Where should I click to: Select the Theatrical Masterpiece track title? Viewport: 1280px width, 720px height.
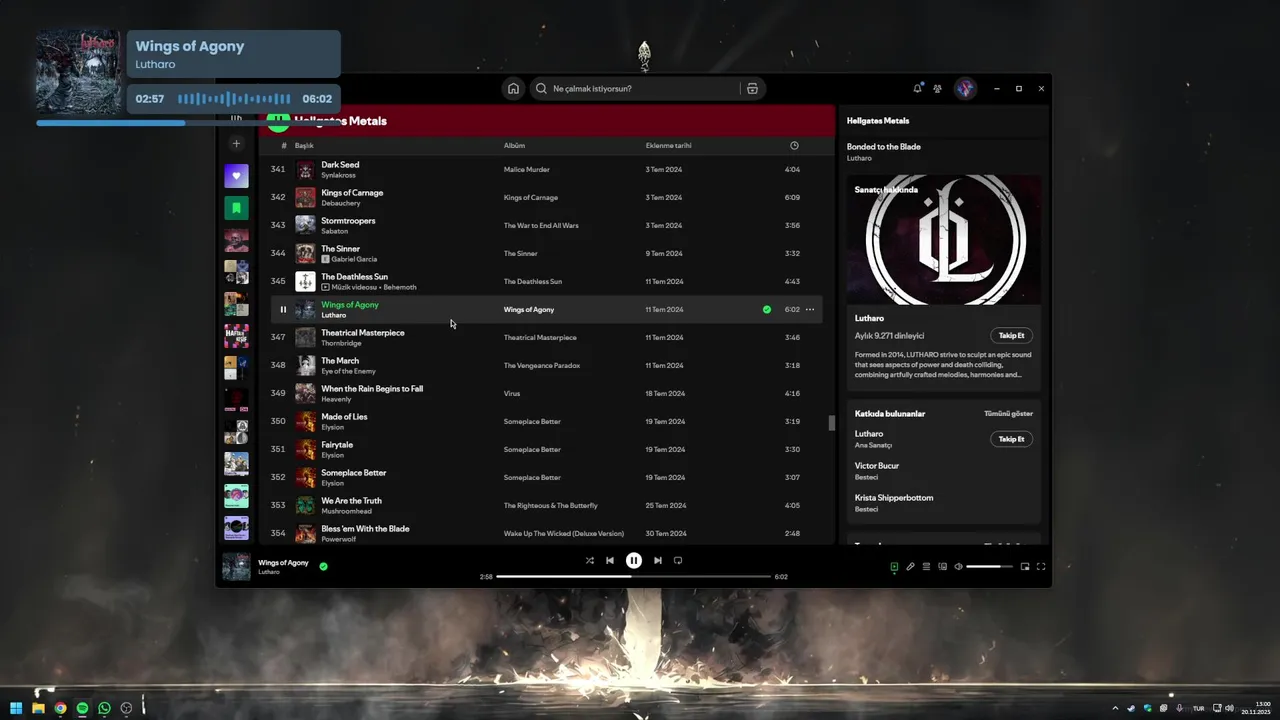tap(363, 333)
